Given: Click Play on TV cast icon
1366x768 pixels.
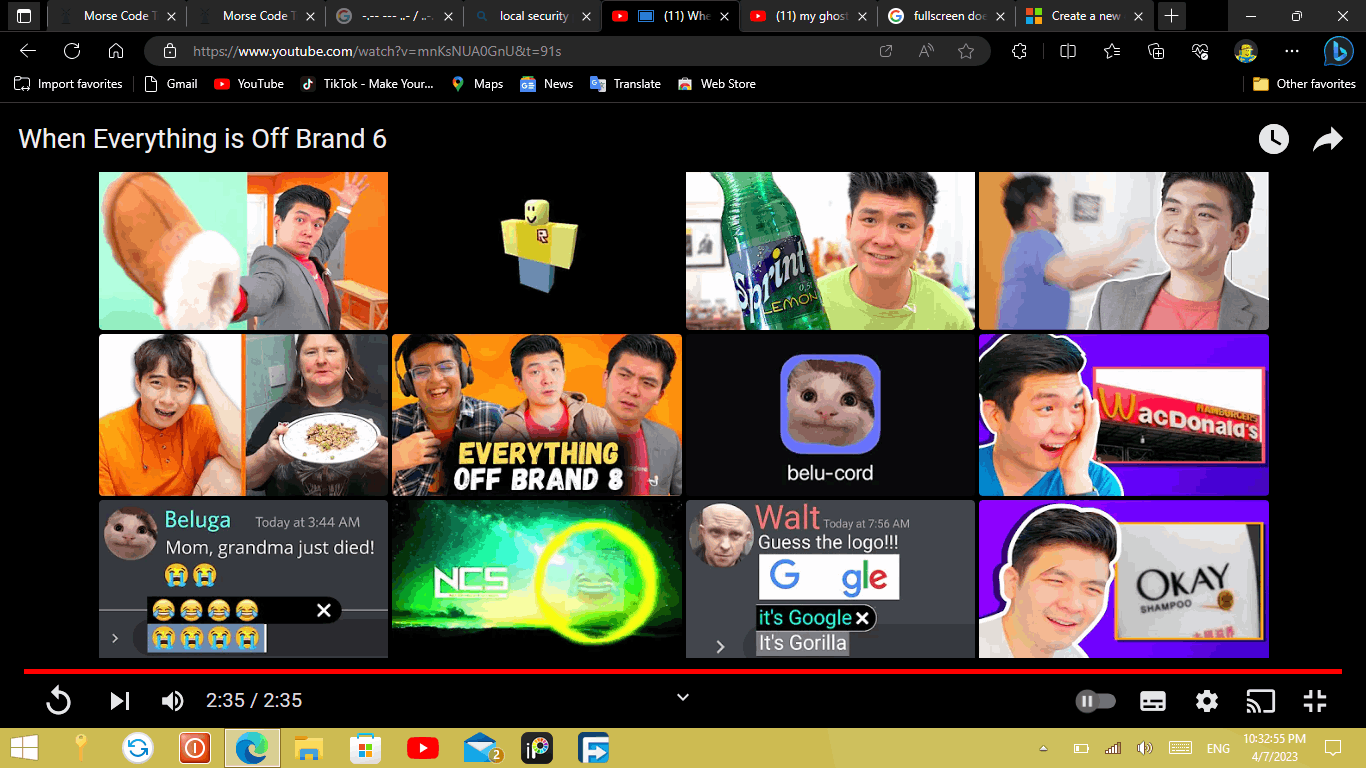Looking at the screenshot, I should 1260,701.
